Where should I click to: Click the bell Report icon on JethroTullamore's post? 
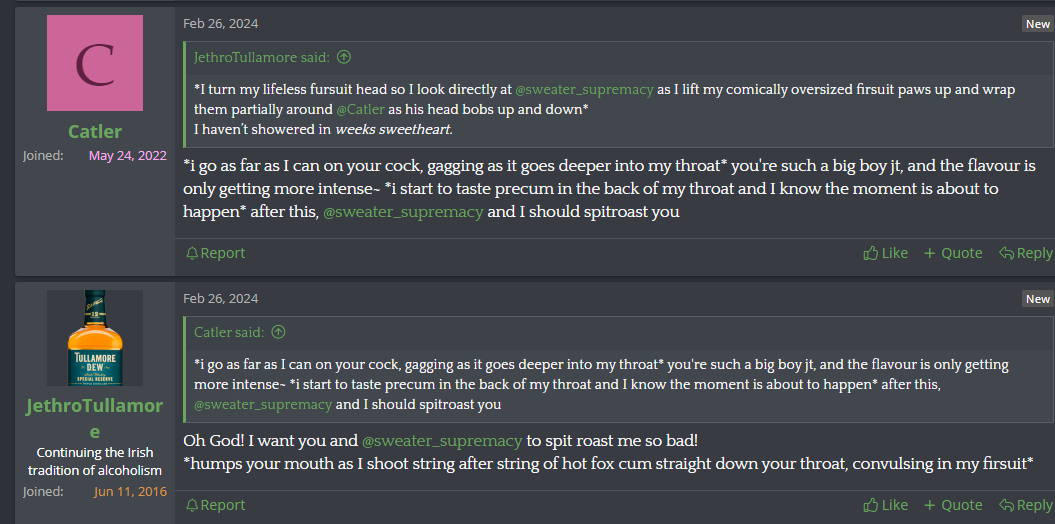pos(192,505)
